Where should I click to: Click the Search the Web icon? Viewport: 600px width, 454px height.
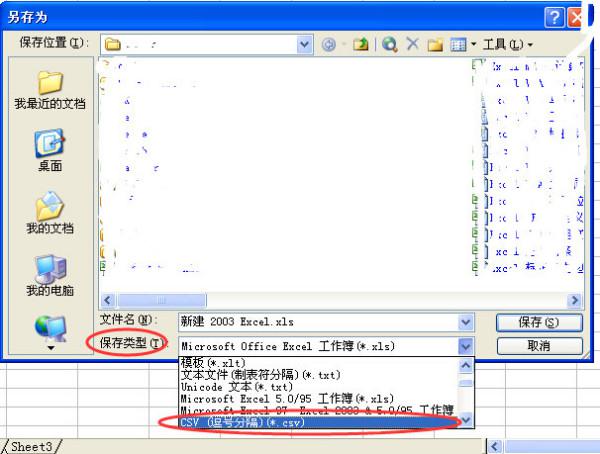pos(390,44)
